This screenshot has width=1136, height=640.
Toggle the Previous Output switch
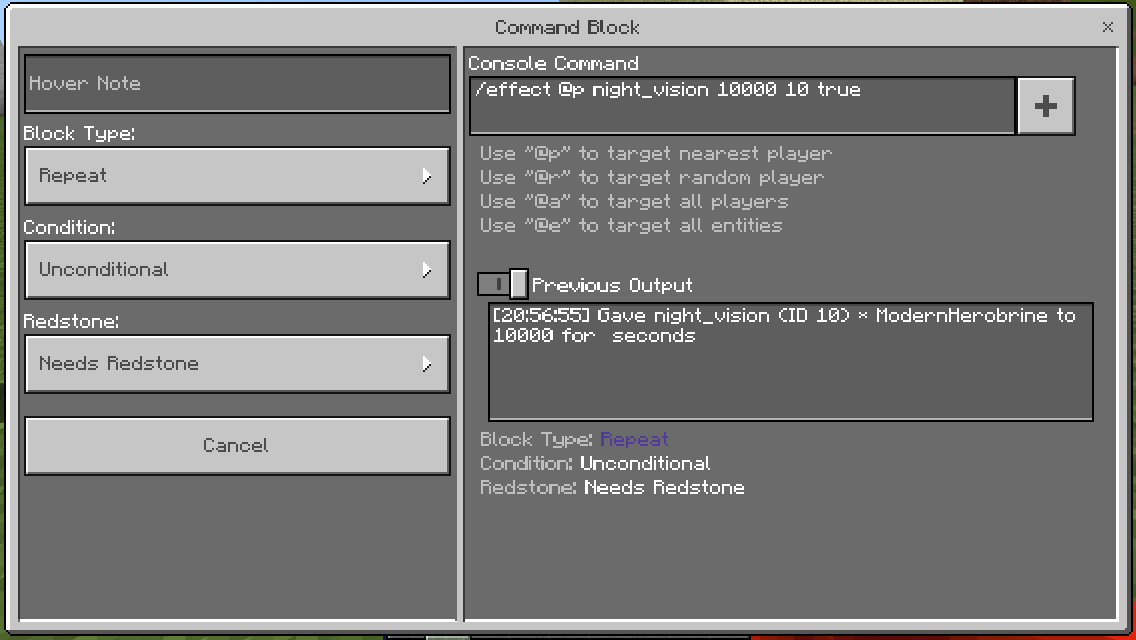[502, 284]
